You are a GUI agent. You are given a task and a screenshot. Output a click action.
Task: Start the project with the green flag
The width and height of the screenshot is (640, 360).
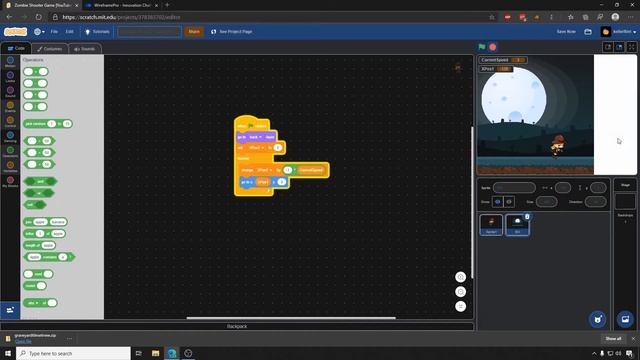coord(482,47)
